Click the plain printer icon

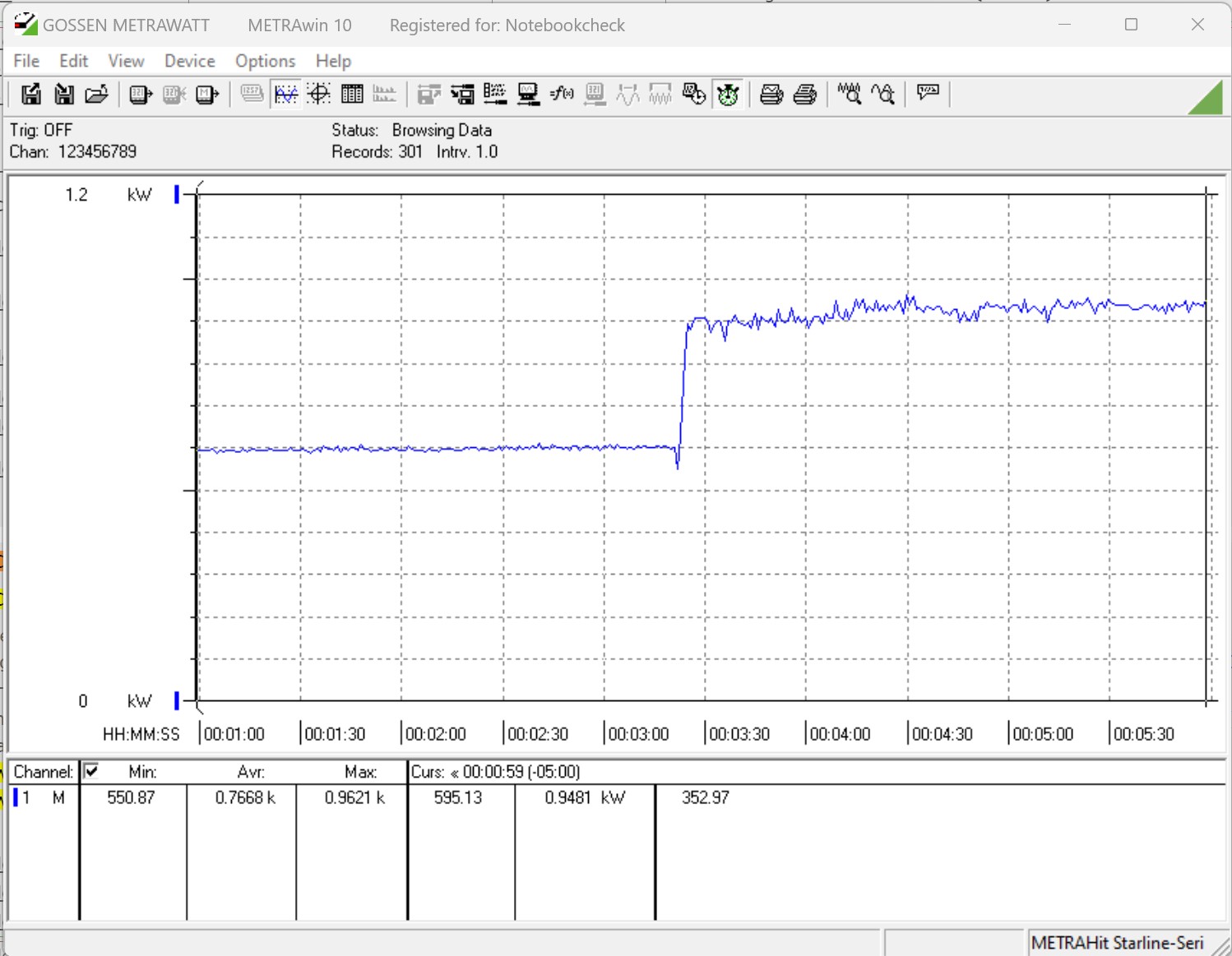[805, 95]
